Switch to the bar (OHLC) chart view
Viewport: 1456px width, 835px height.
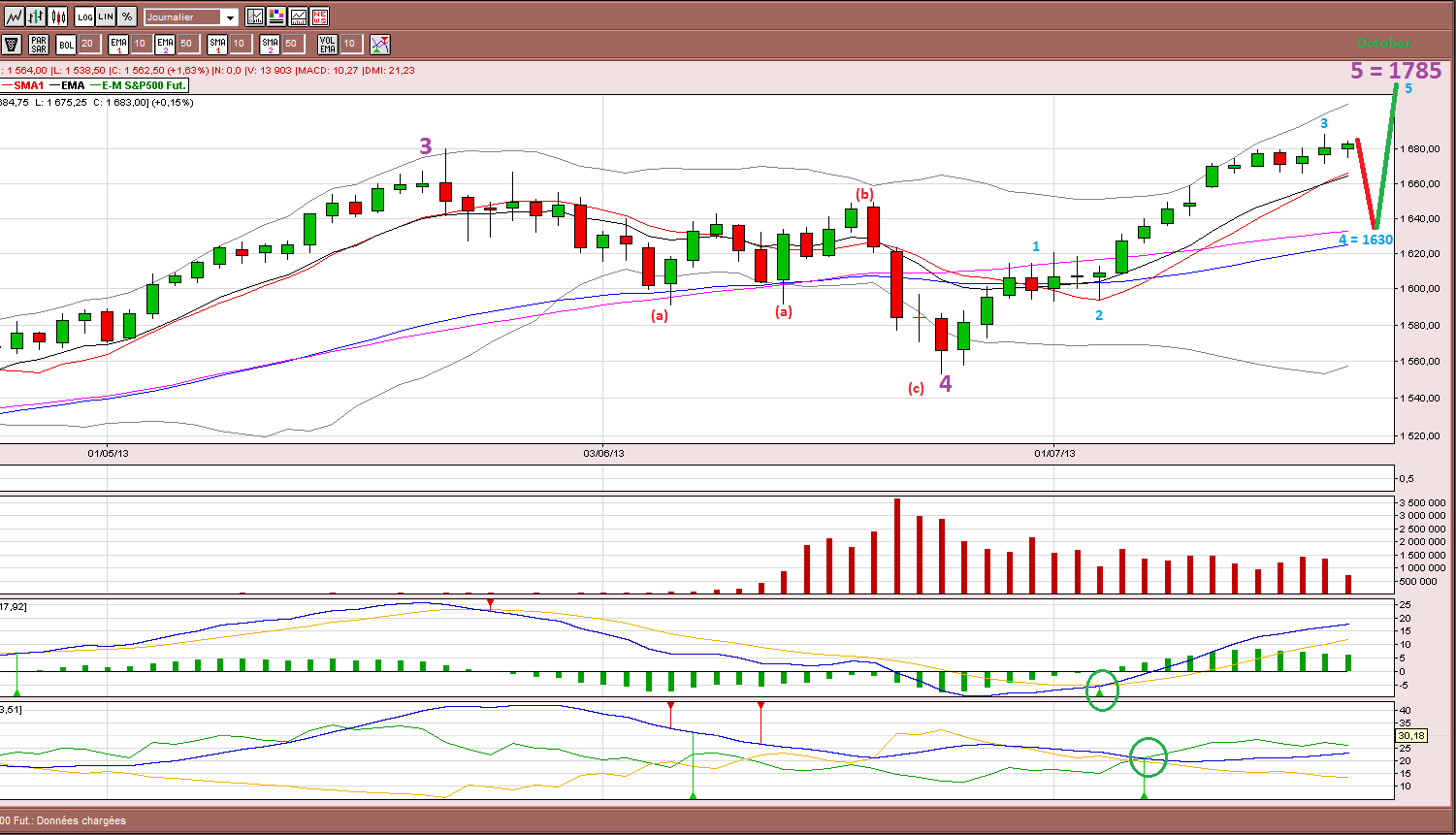(36, 16)
